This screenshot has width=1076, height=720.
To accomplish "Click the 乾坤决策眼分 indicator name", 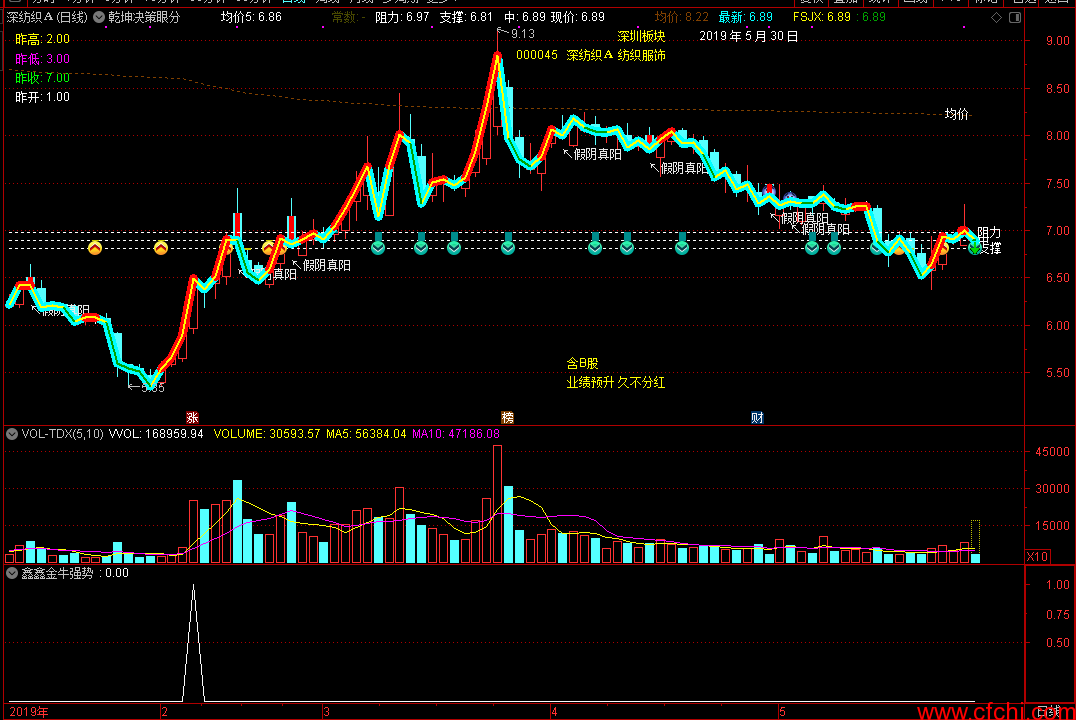I will click(144, 17).
